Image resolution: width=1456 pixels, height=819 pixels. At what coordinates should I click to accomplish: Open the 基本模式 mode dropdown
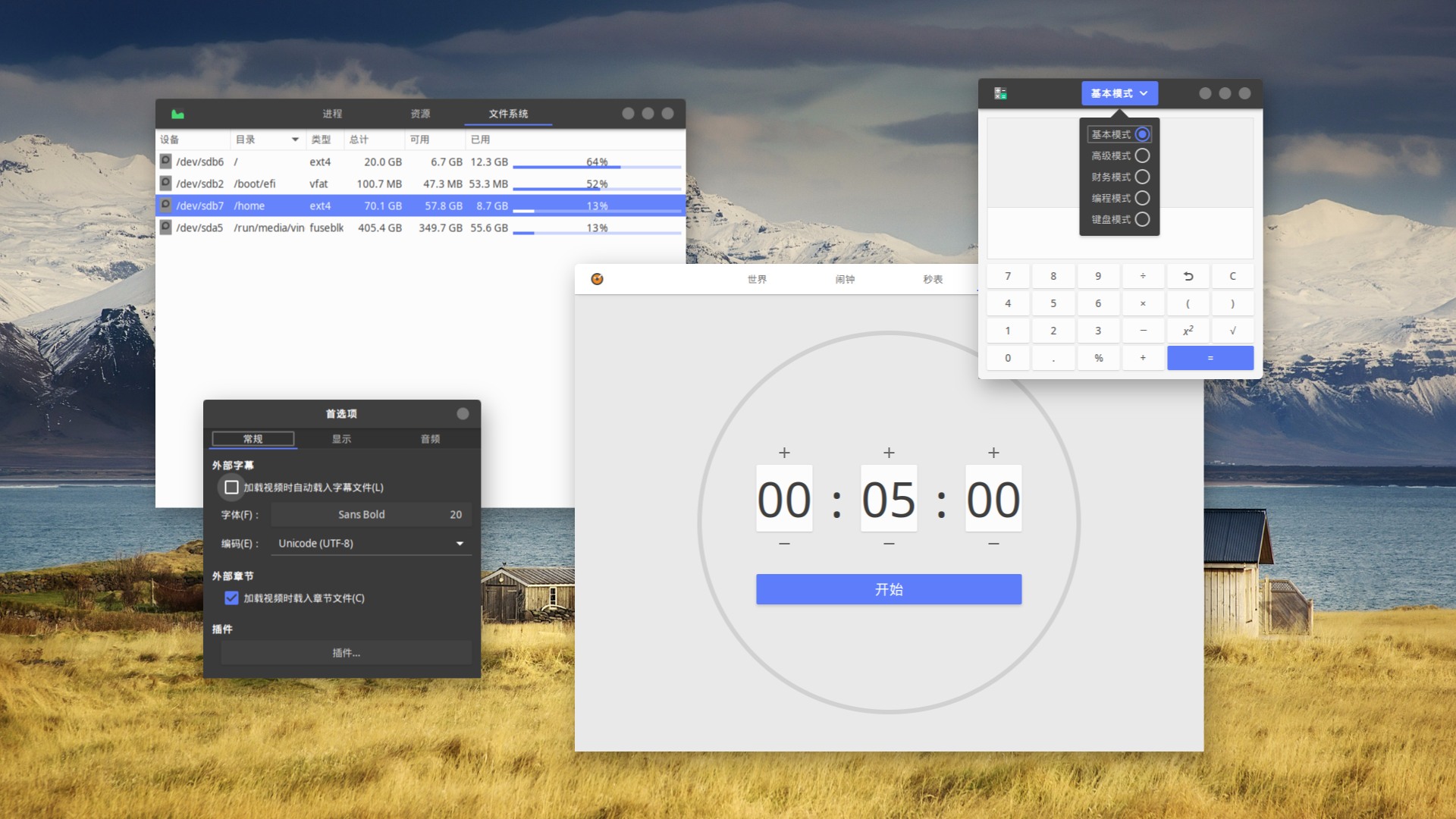1119,93
